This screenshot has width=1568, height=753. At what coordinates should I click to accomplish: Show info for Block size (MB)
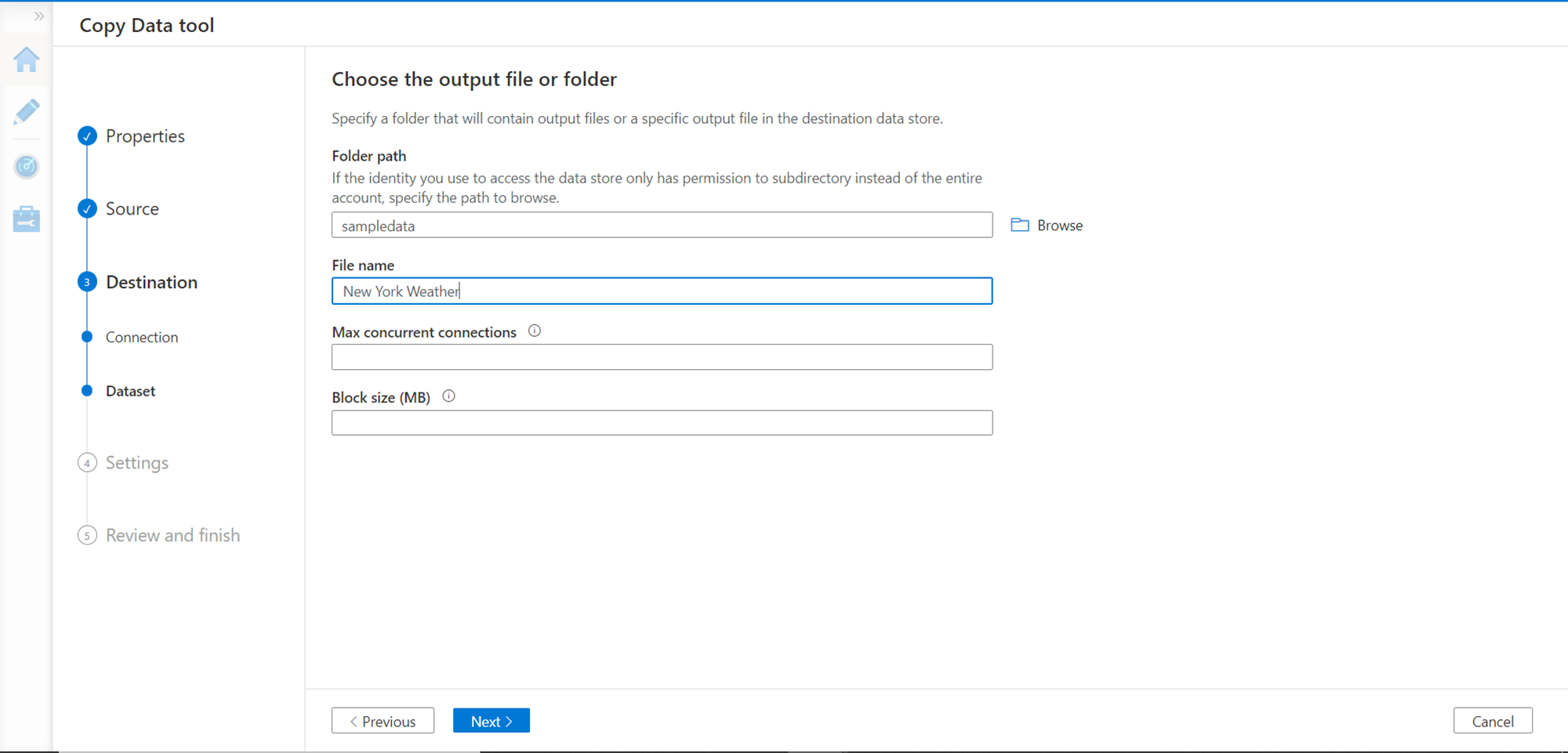448,396
